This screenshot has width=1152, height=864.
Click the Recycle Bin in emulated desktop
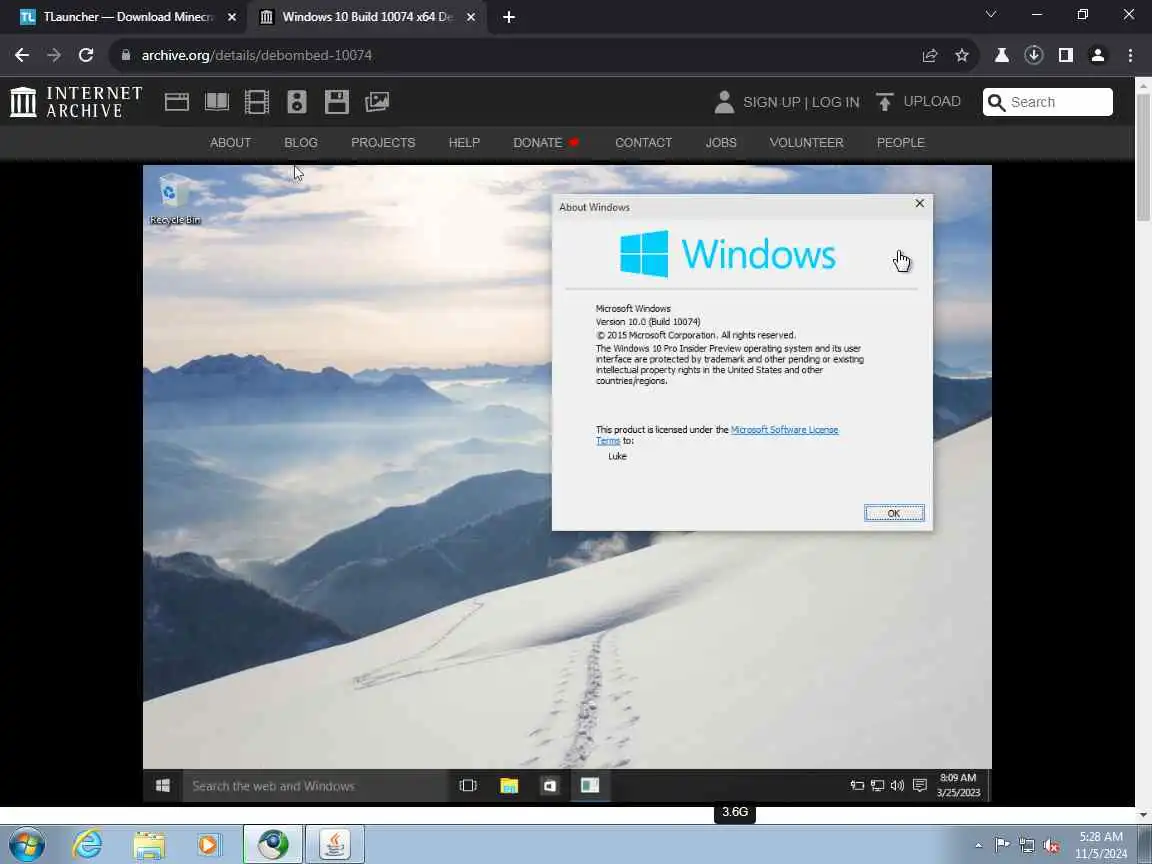174,198
